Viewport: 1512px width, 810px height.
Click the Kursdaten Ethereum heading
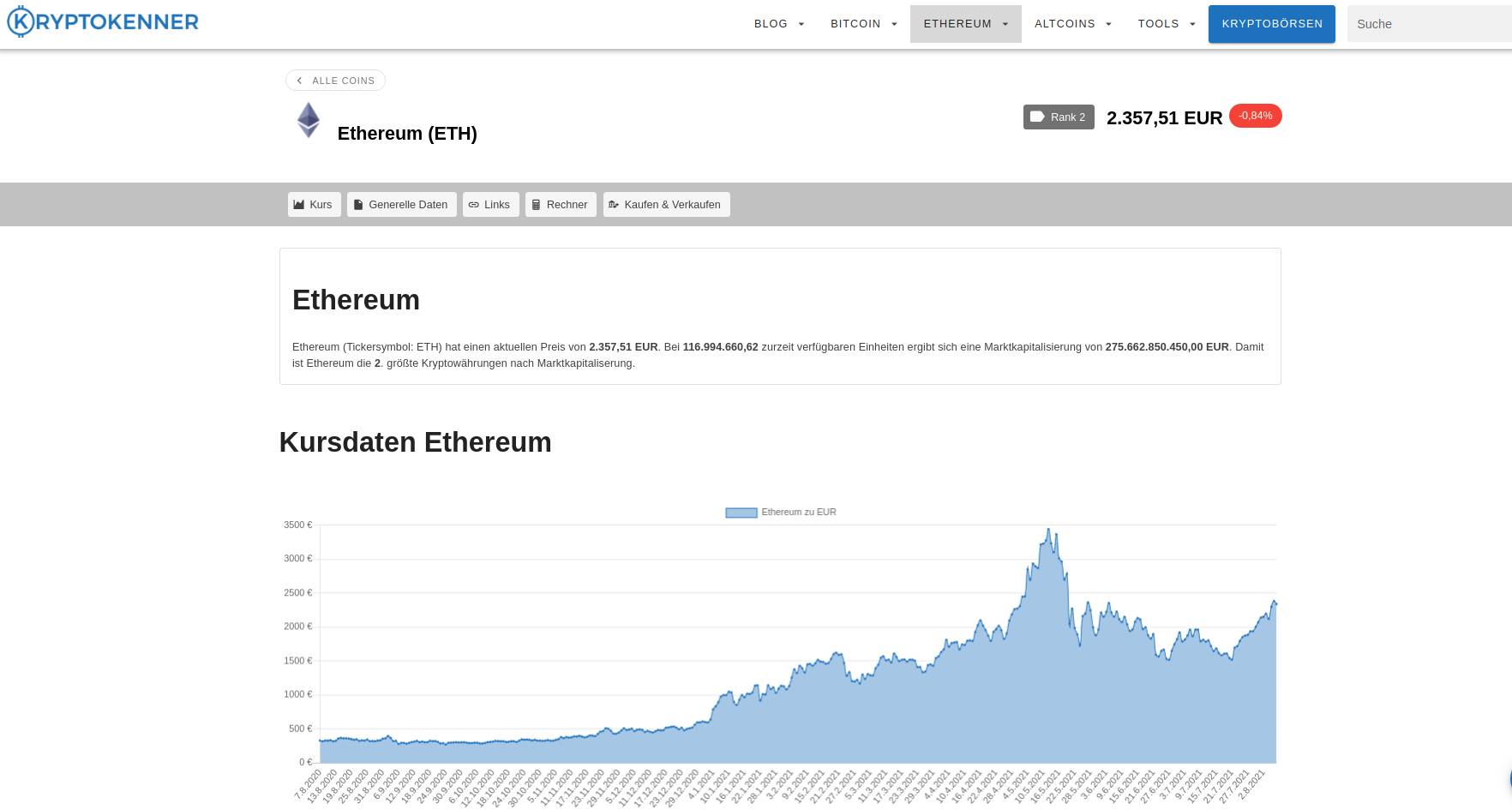[416, 442]
